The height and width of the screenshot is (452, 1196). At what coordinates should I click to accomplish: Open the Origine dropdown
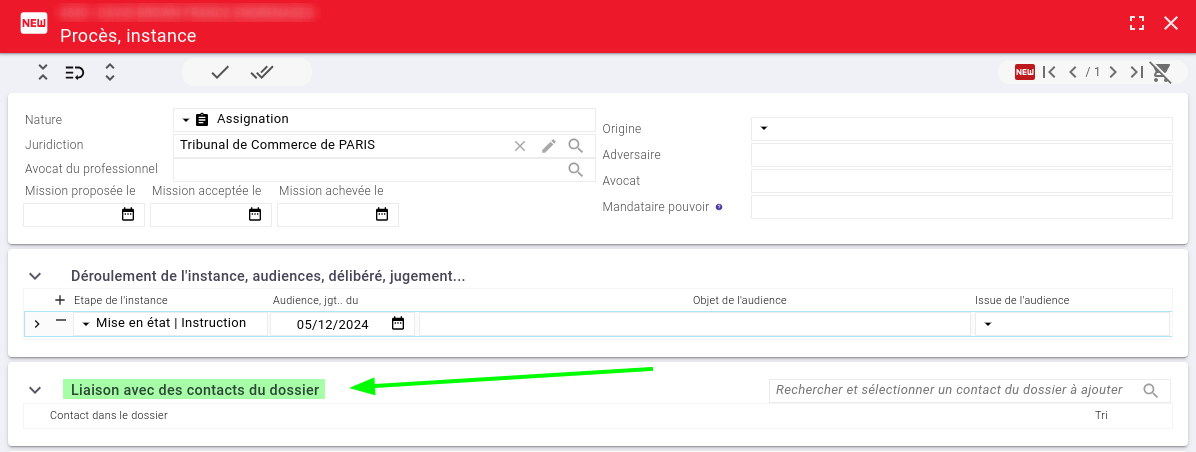pos(763,128)
